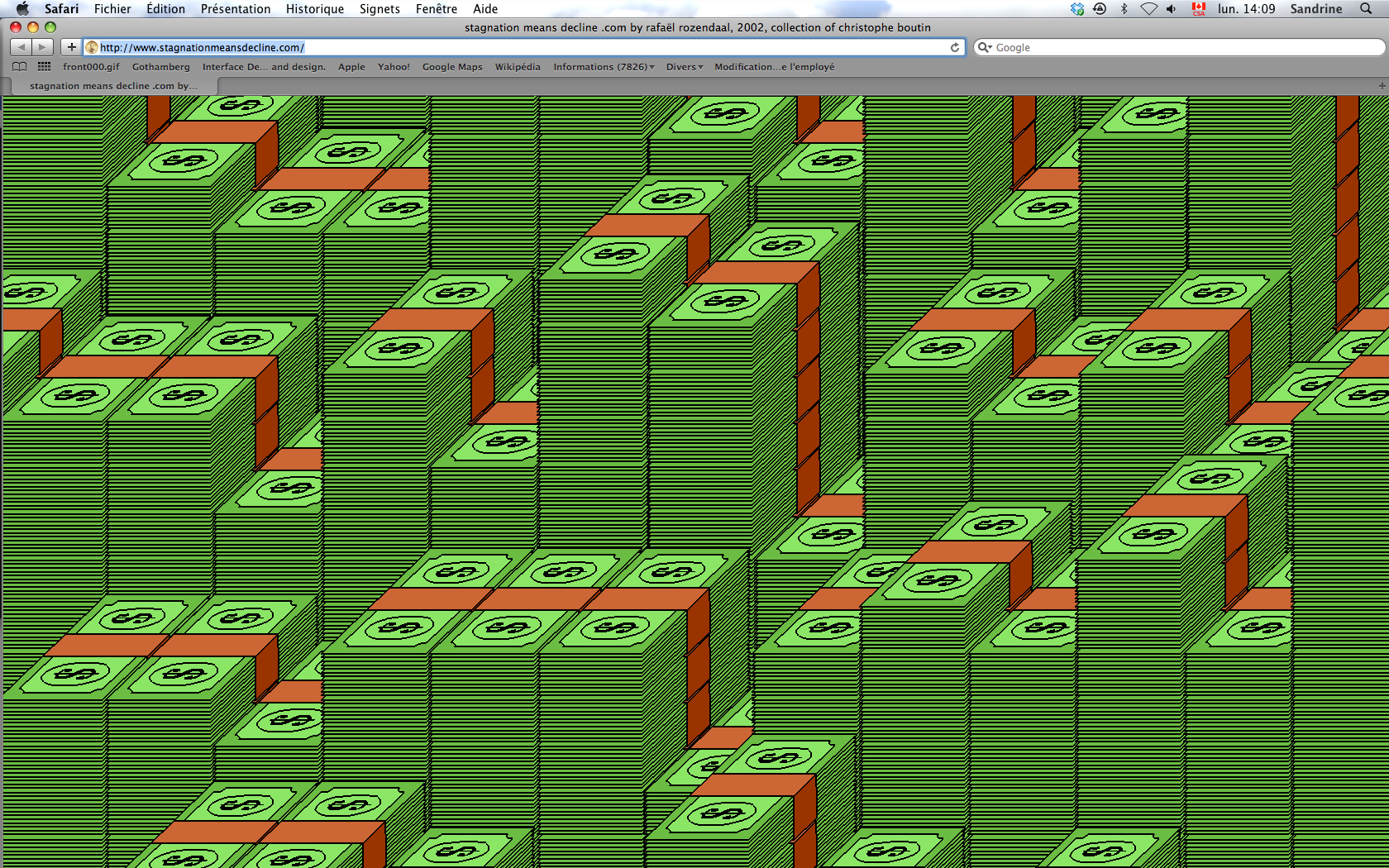Open the Wi-Fi status icon

[1148, 8]
